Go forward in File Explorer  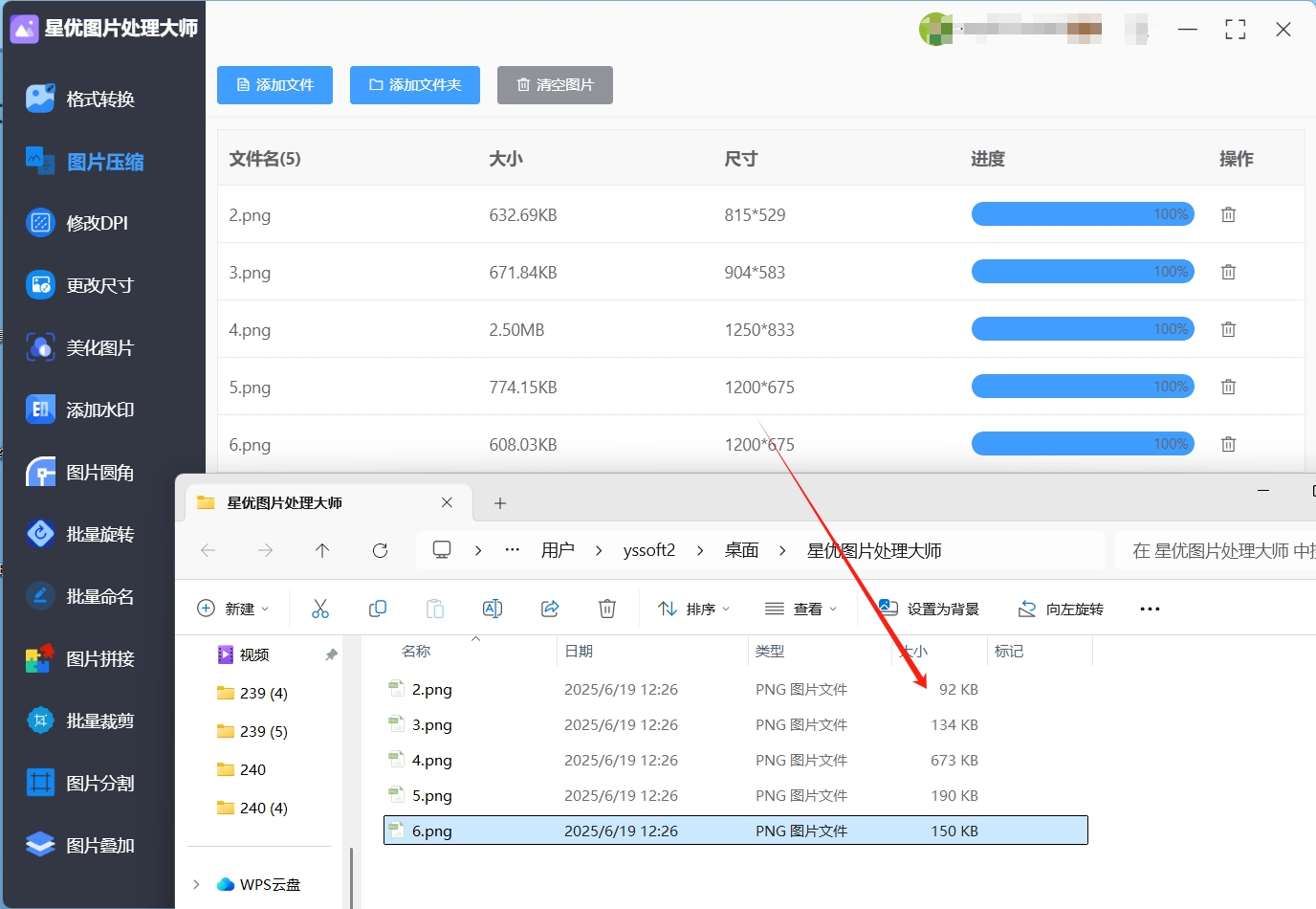point(265,550)
